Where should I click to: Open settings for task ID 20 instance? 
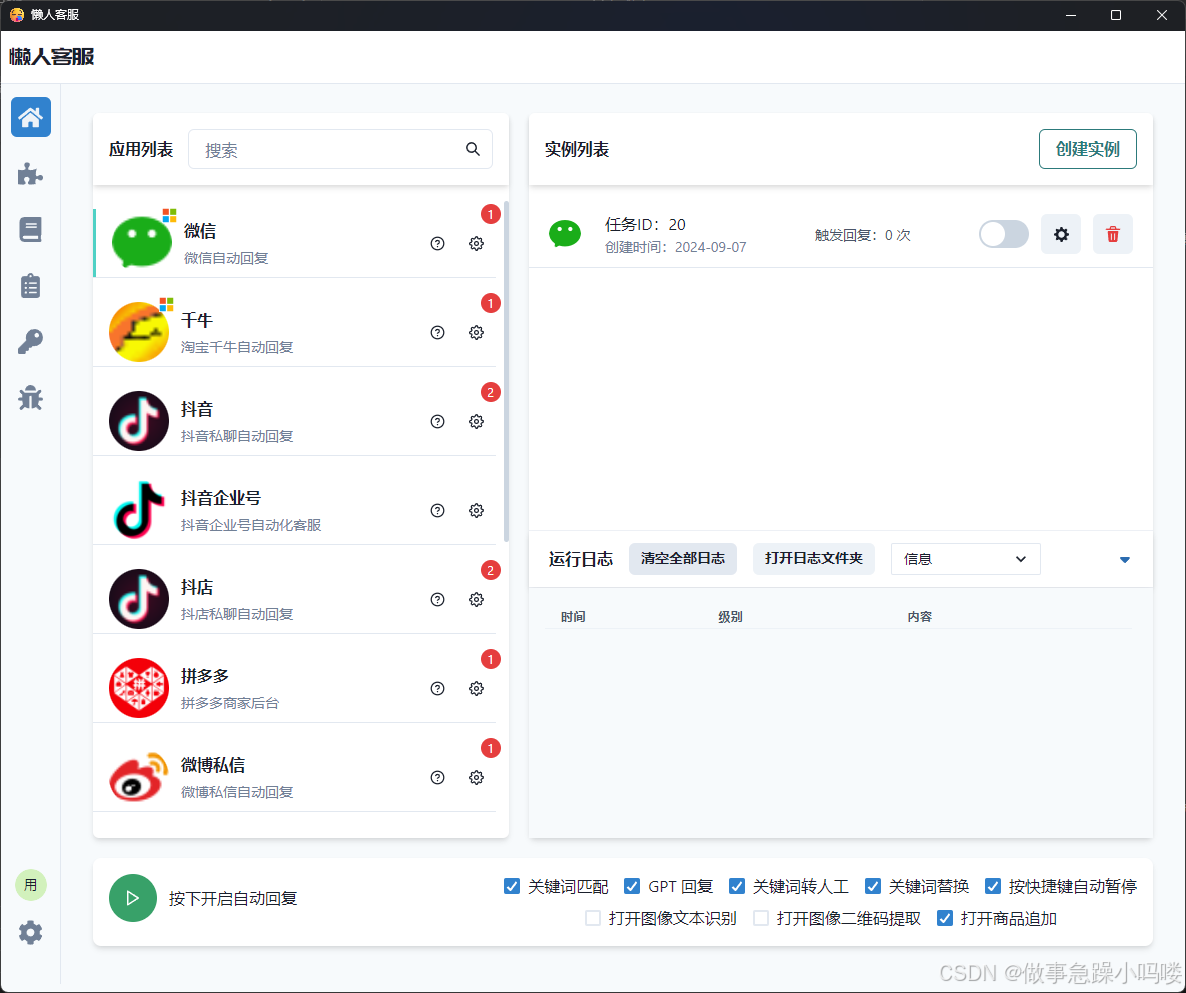click(1061, 234)
